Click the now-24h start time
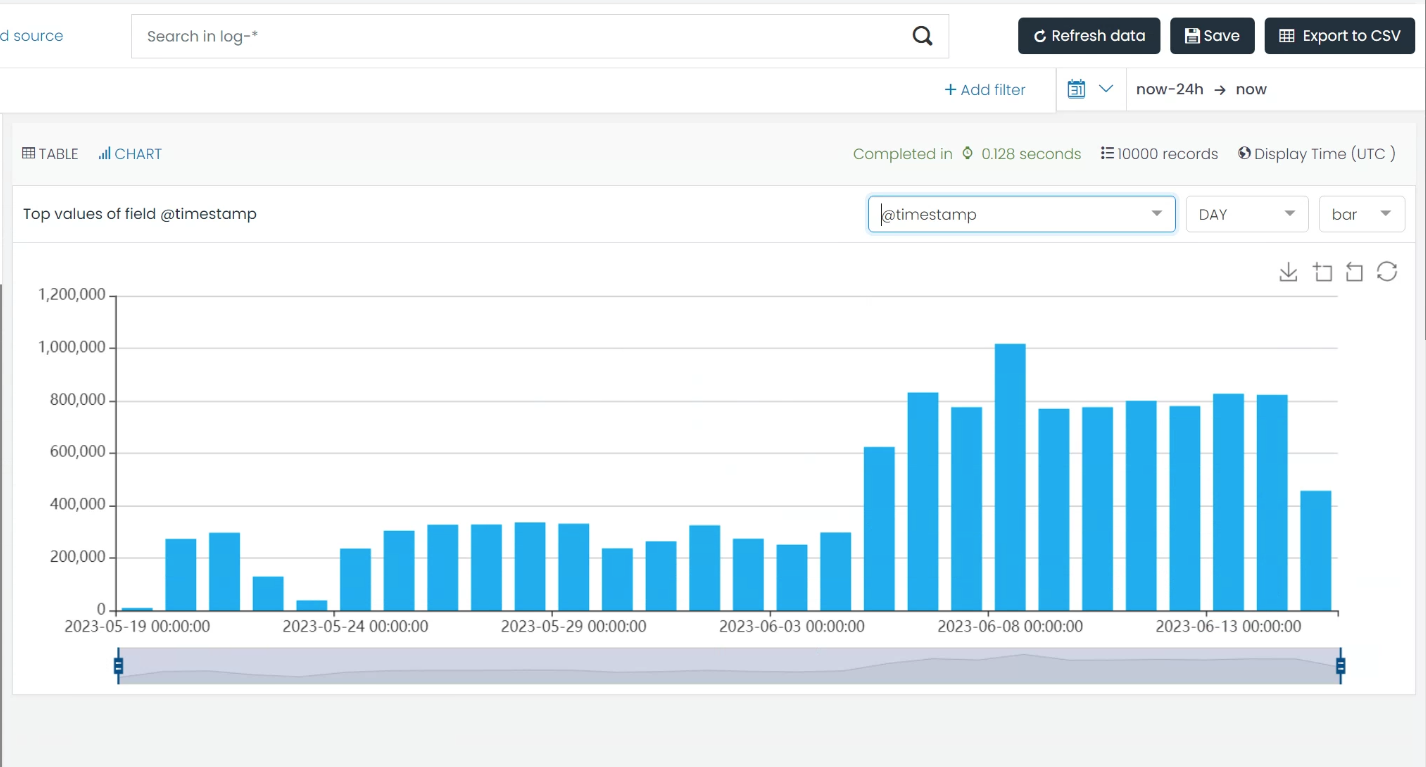 coord(1170,89)
